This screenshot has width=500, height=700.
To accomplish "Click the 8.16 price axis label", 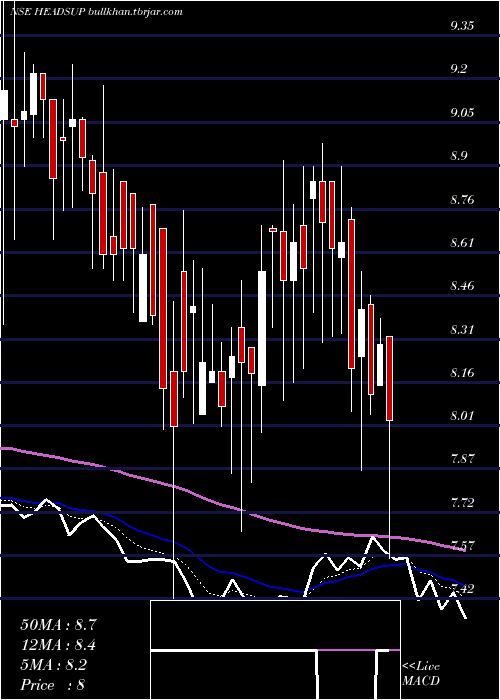I will click(462, 373).
